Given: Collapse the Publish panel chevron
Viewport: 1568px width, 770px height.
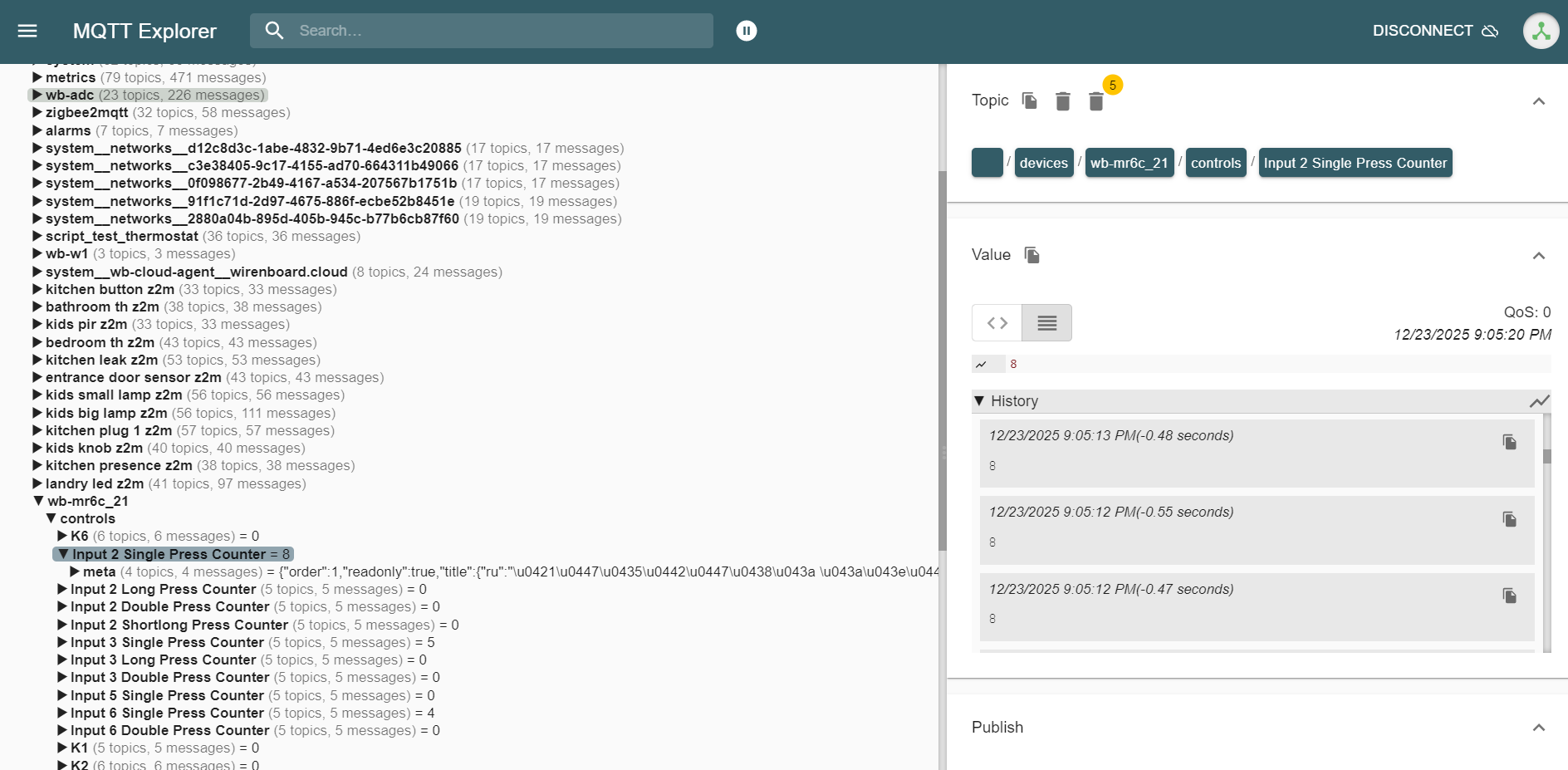Looking at the screenshot, I should pyautogui.click(x=1538, y=728).
